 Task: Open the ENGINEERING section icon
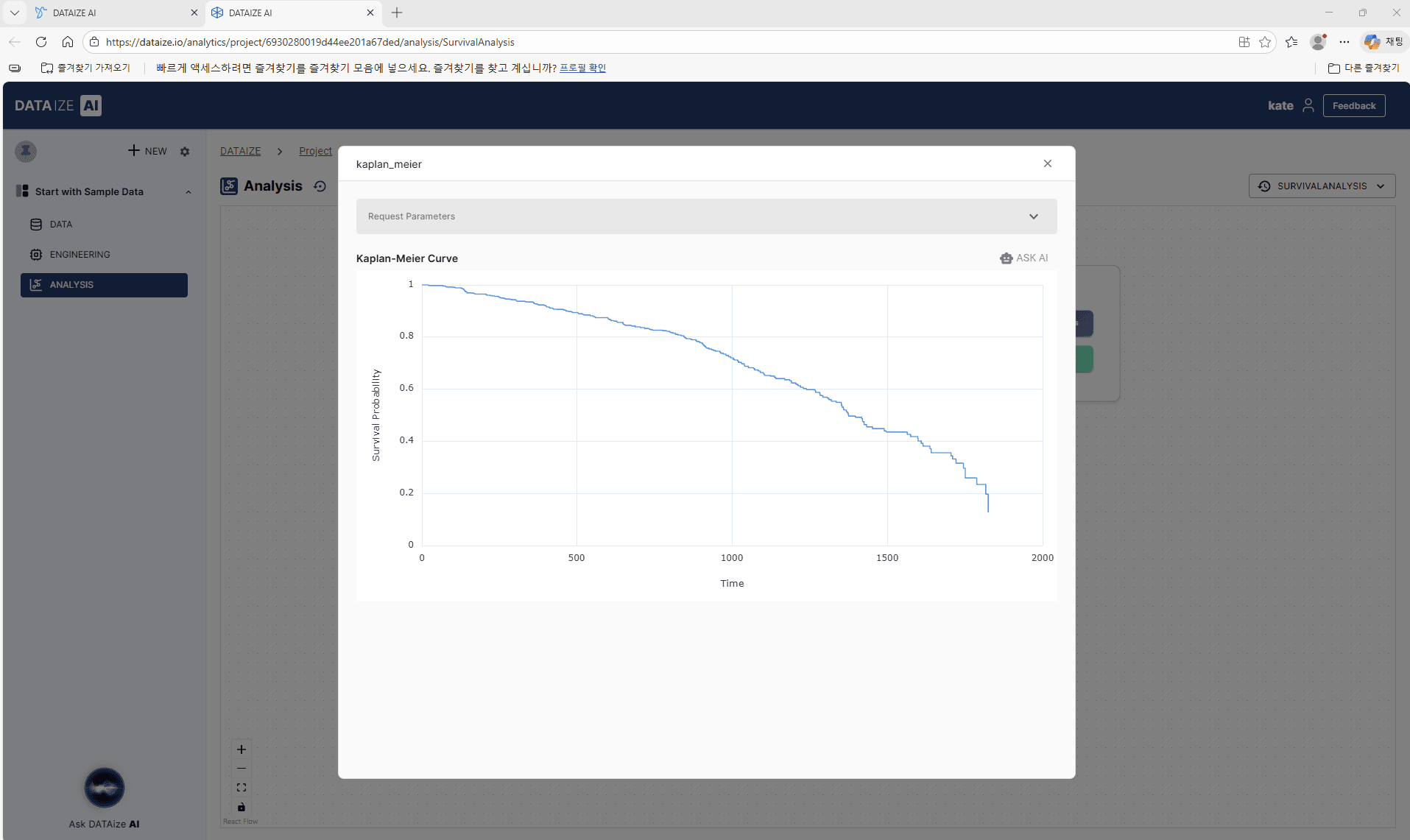coord(35,254)
